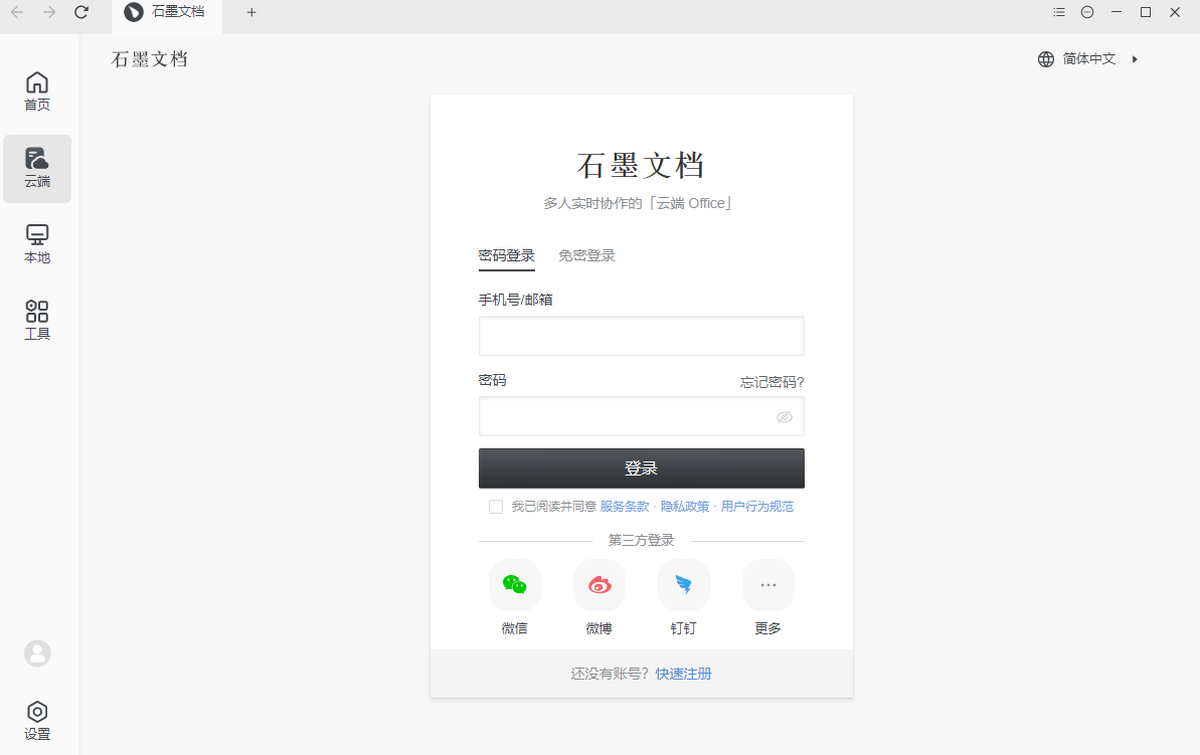Focus the 手机号/邮箱 input field
The height and width of the screenshot is (755, 1200).
point(642,336)
